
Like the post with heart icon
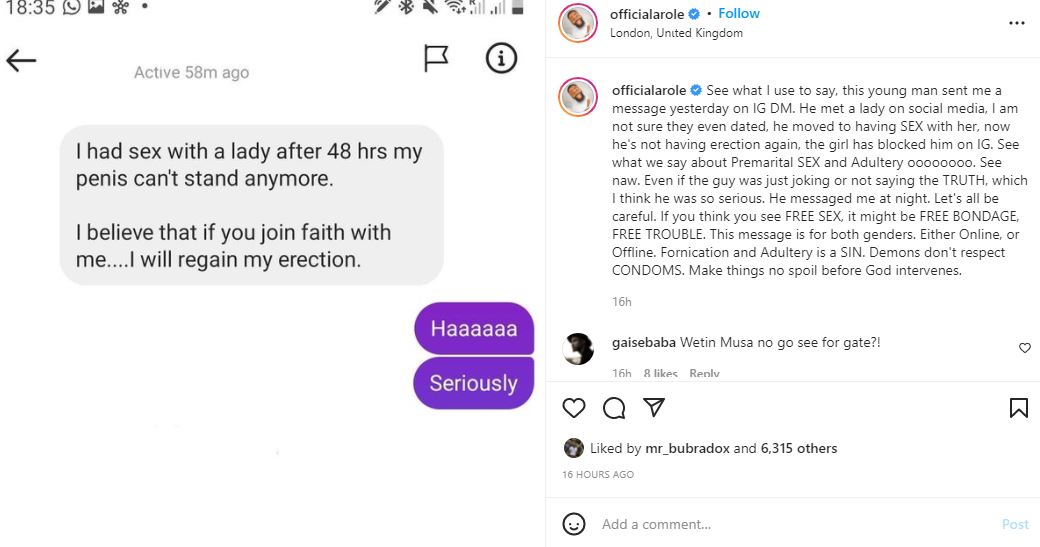573,408
